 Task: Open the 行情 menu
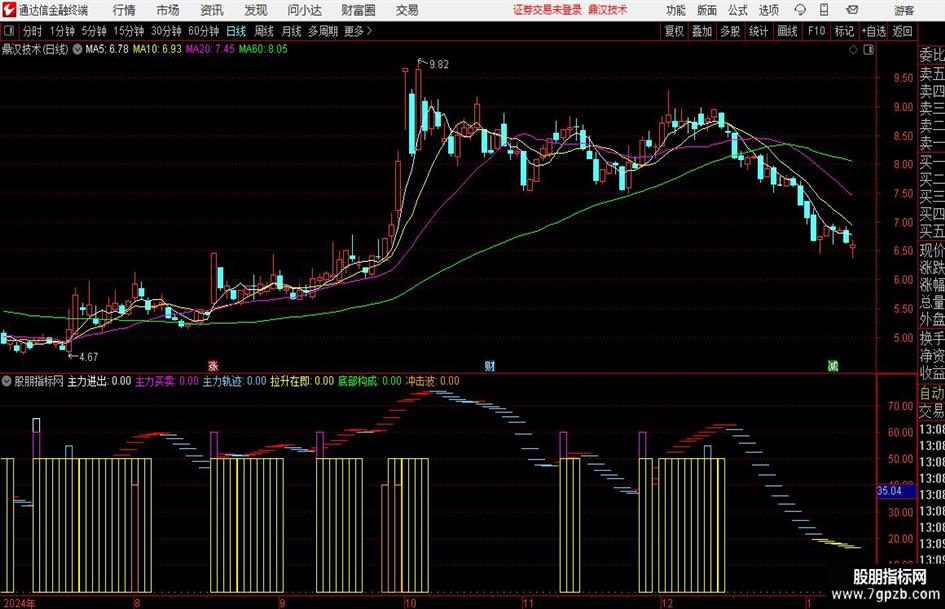[x=124, y=10]
